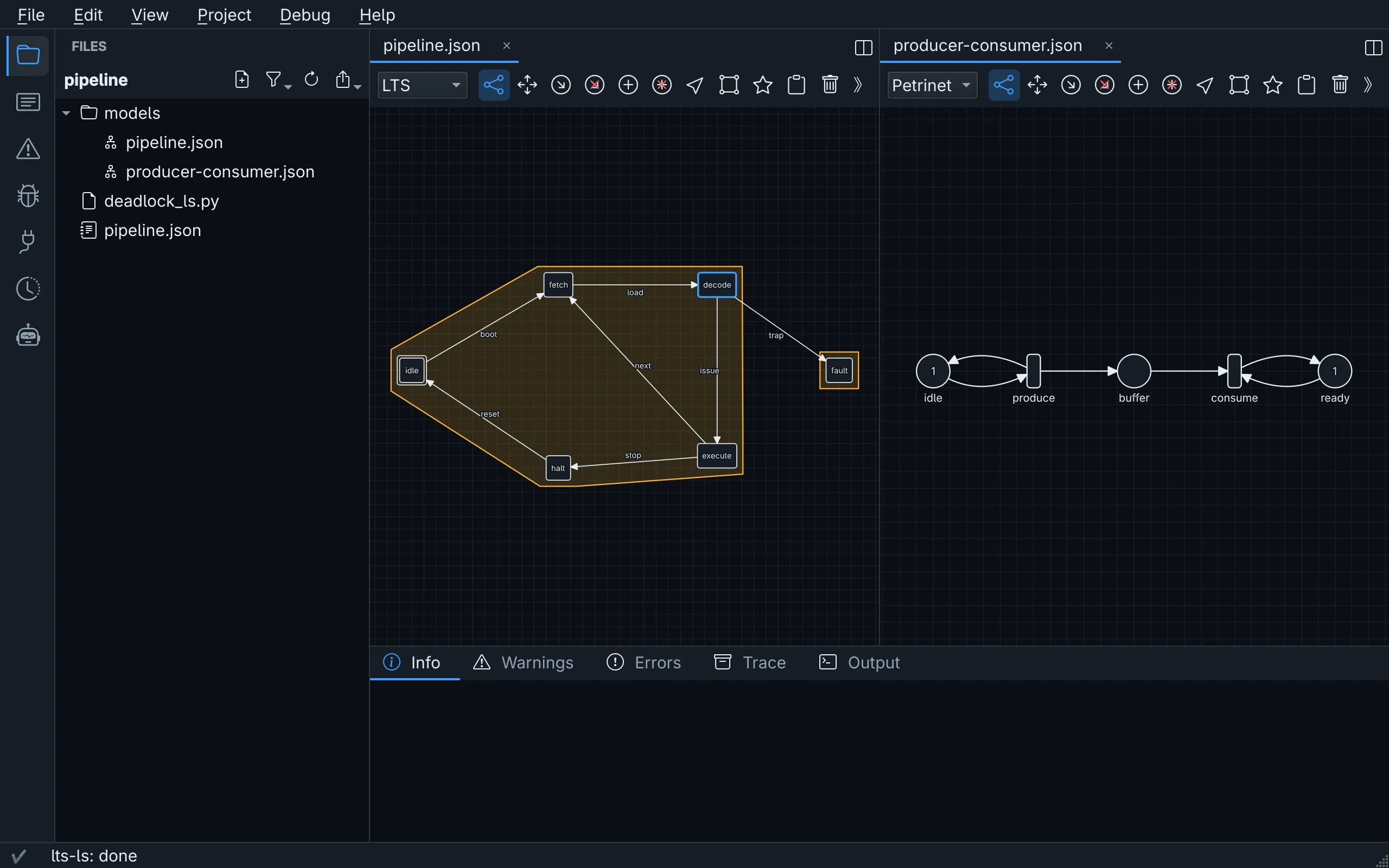Click the trash delete icon in pipeline.json toolbar
This screenshot has height=868, width=1389.
tap(830, 85)
